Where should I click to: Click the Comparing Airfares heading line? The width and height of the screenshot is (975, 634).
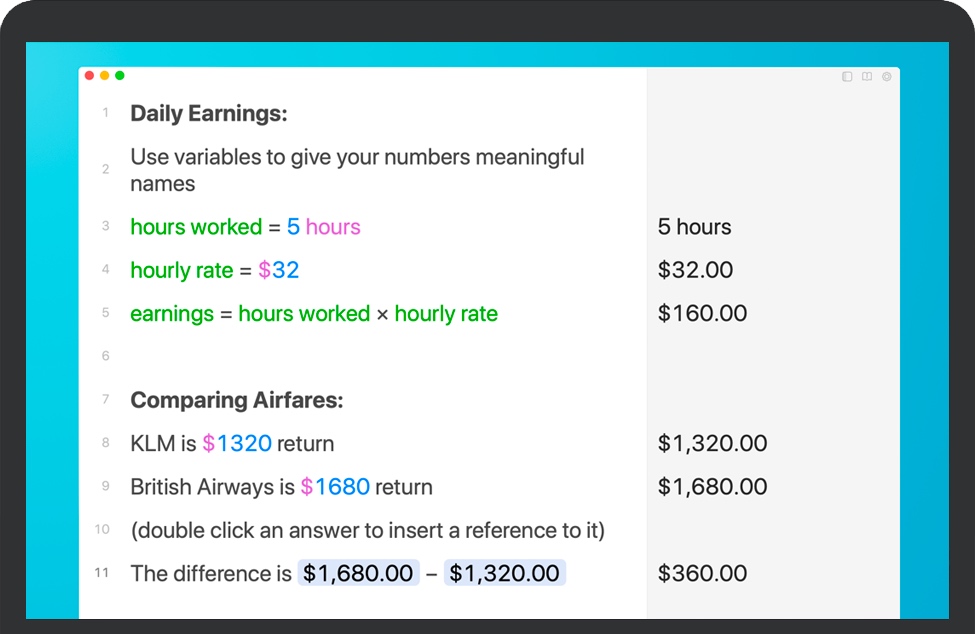tap(236, 400)
